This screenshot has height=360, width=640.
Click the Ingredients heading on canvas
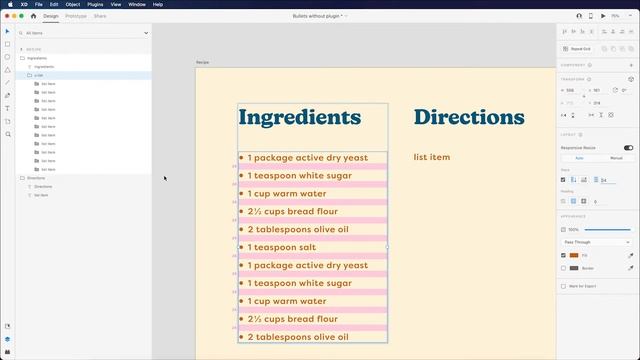[x=300, y=118]
